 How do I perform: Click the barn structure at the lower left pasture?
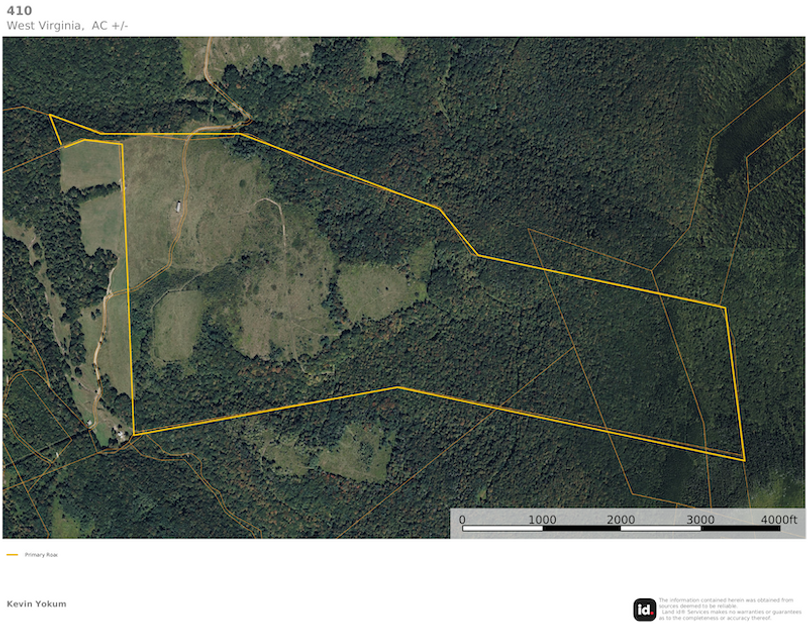point(120,435)
